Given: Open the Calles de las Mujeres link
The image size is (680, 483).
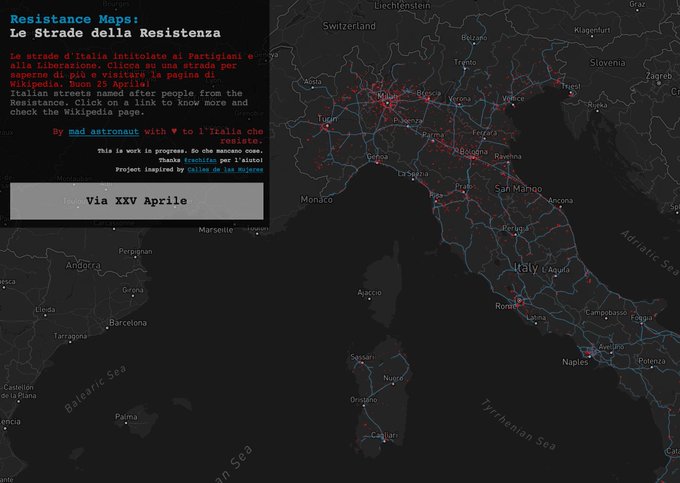Looking at the screenshot, I should (x=225, y=170).
